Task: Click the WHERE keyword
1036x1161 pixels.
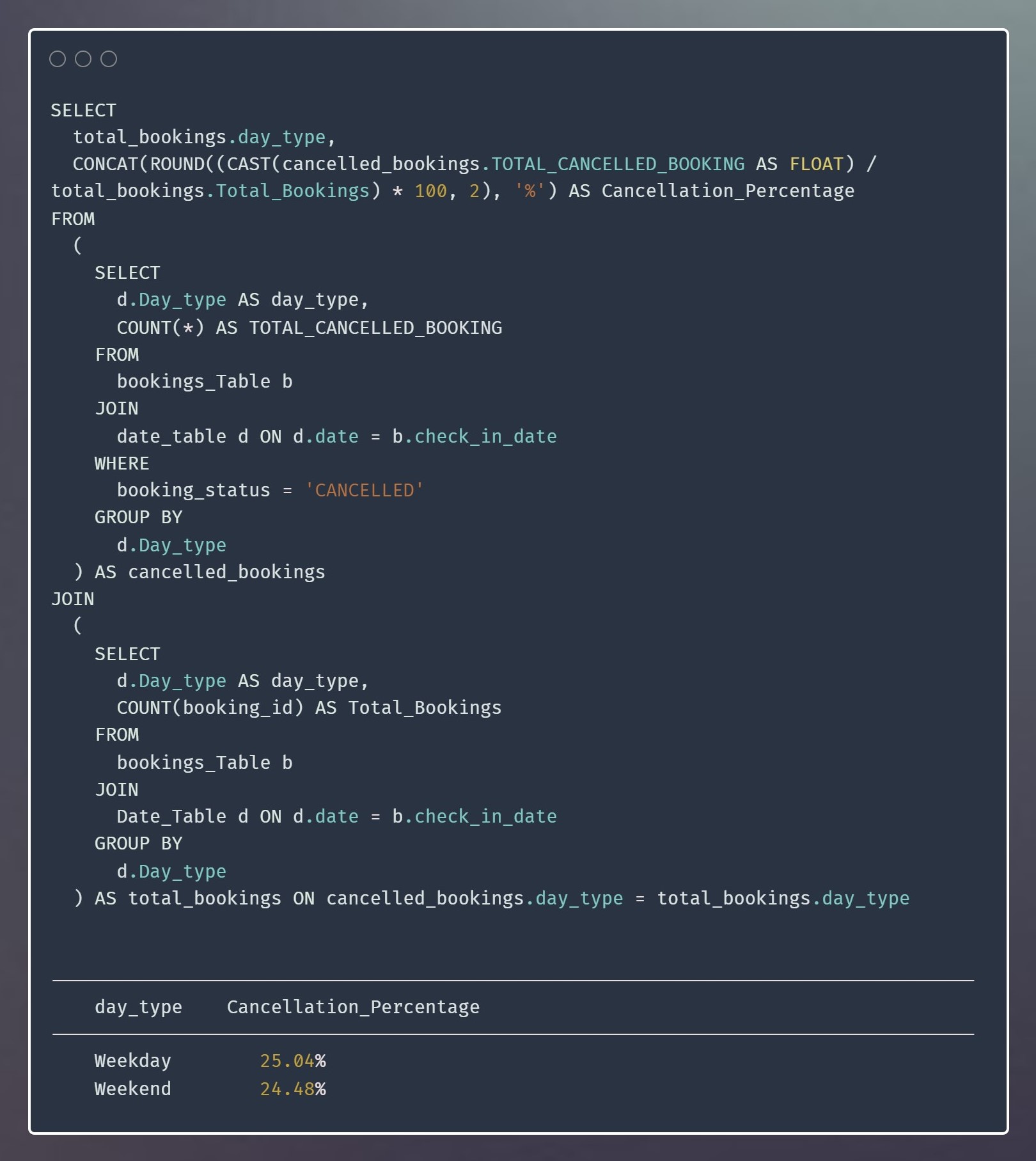Action: (122, 464)
